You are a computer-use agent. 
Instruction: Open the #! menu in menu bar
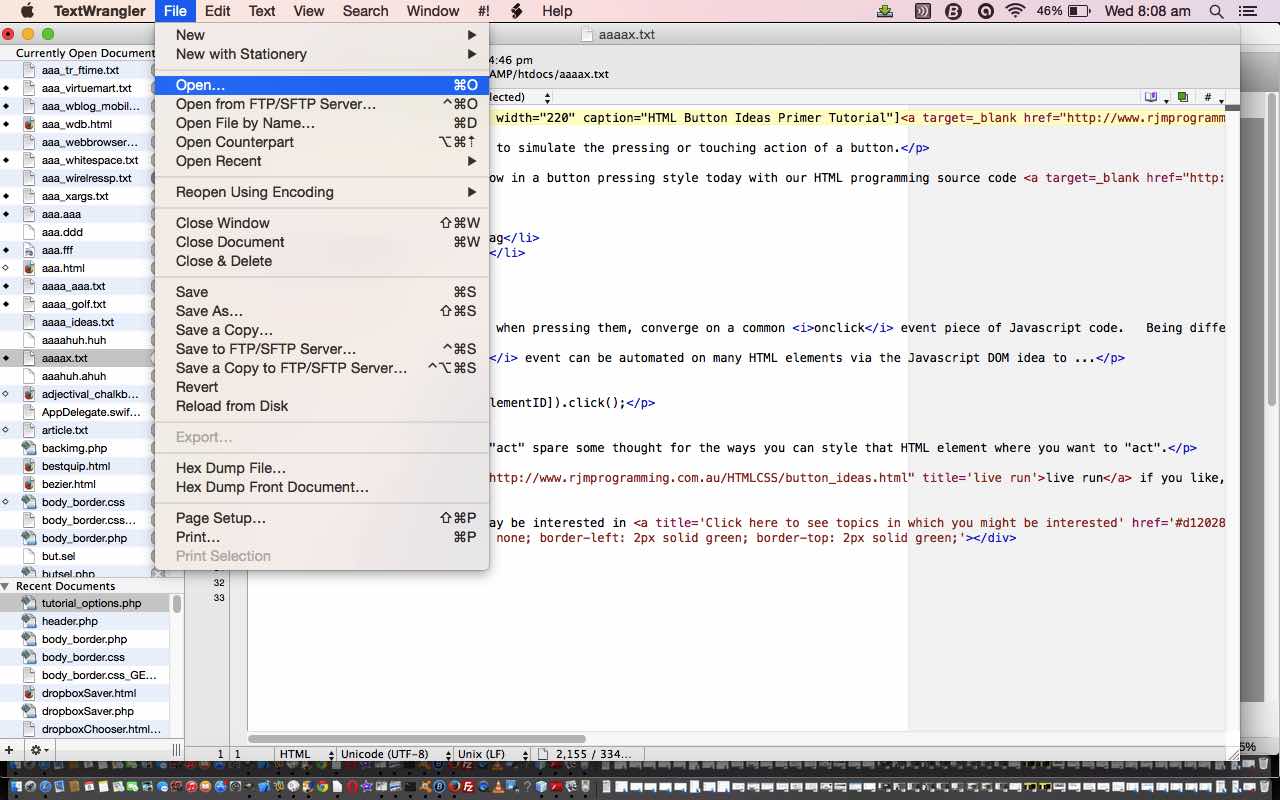coord(484,11)
